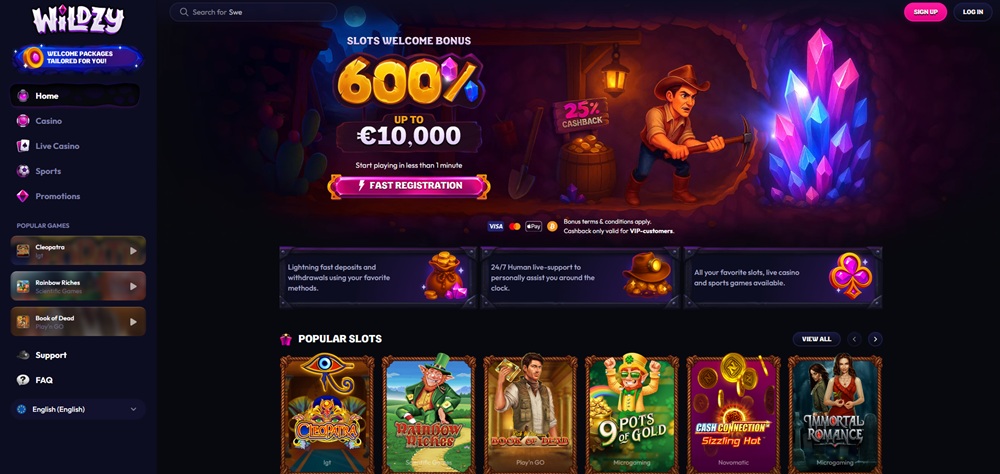
Task: Focus the game search field
Action: 253,12
